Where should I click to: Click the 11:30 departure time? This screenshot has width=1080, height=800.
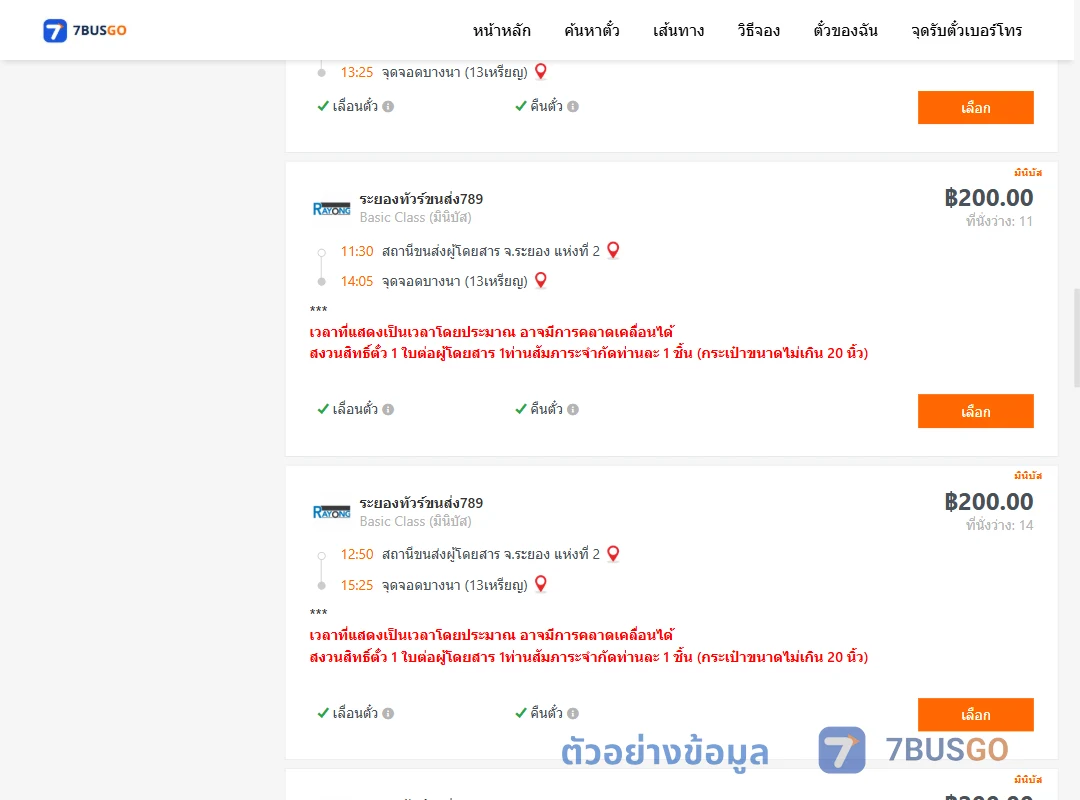(x=357, y=252)
